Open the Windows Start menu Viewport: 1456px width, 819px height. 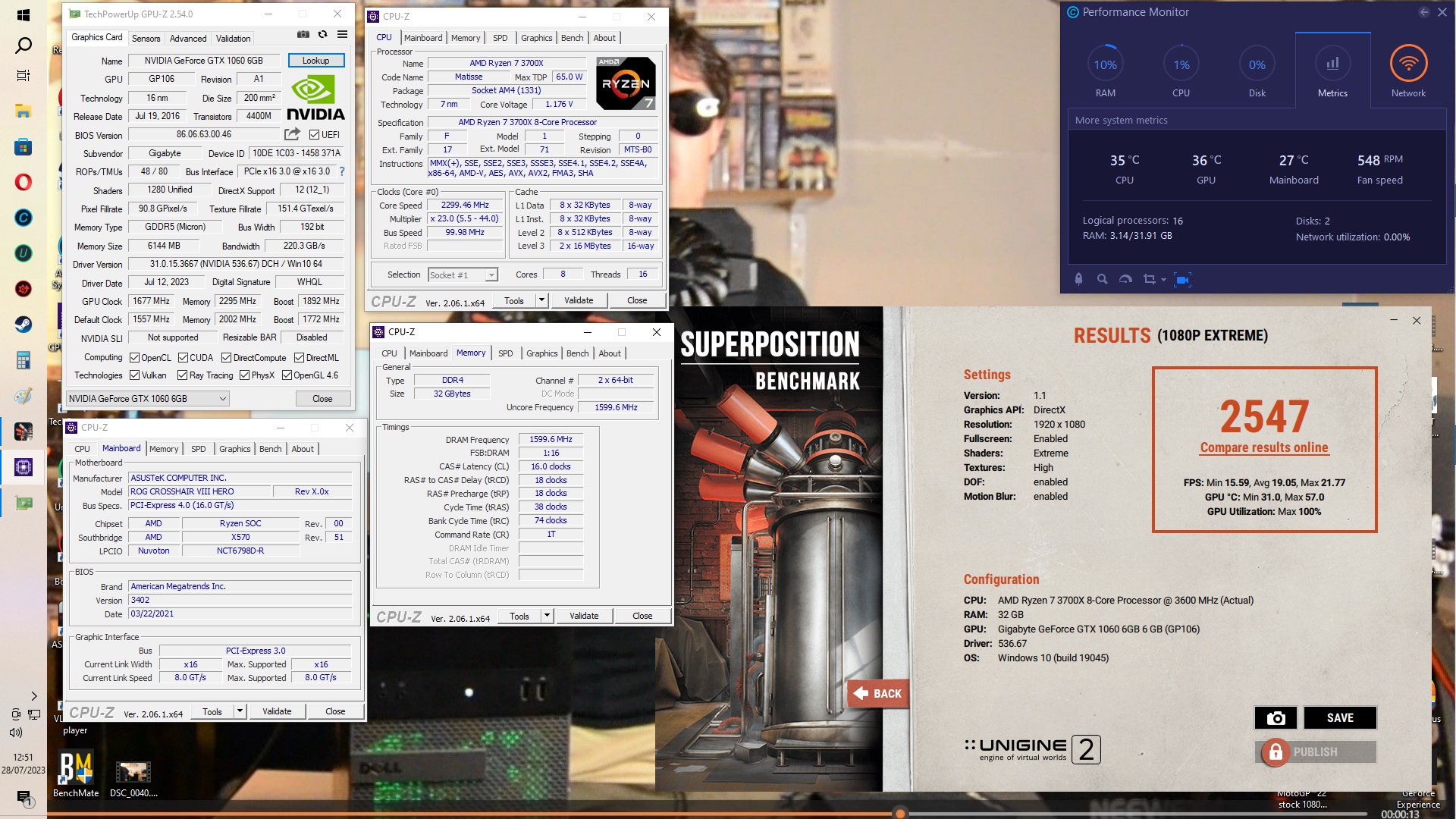[x=23, y=15]
